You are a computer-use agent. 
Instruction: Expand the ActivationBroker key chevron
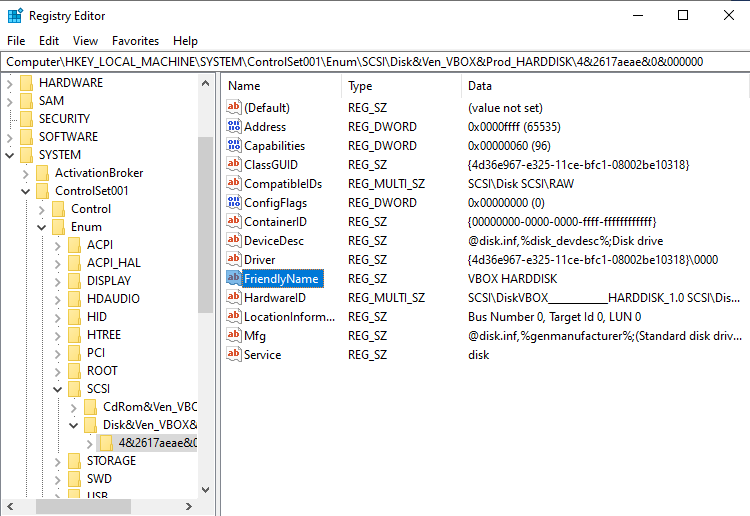point(25,174)
